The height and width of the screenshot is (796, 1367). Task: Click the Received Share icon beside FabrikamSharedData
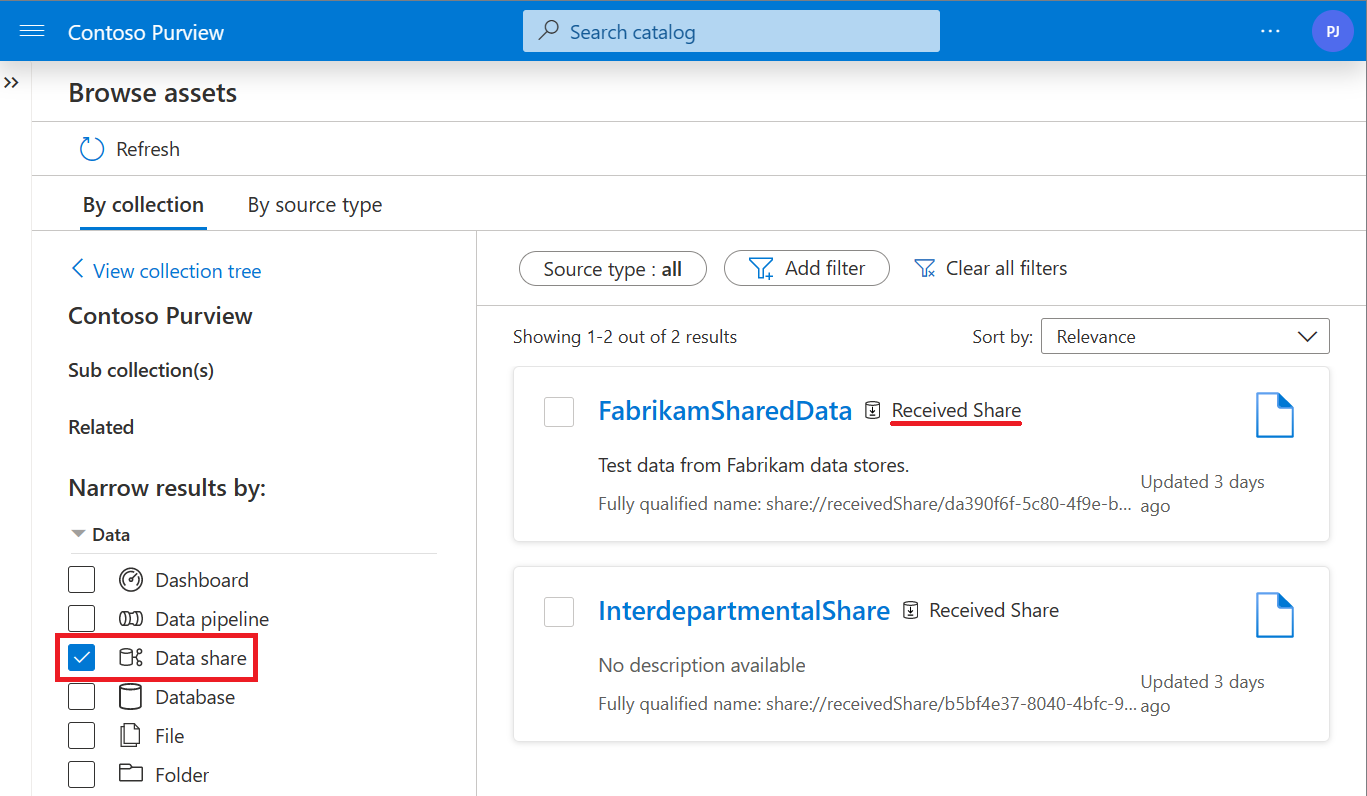coord(873,410)
